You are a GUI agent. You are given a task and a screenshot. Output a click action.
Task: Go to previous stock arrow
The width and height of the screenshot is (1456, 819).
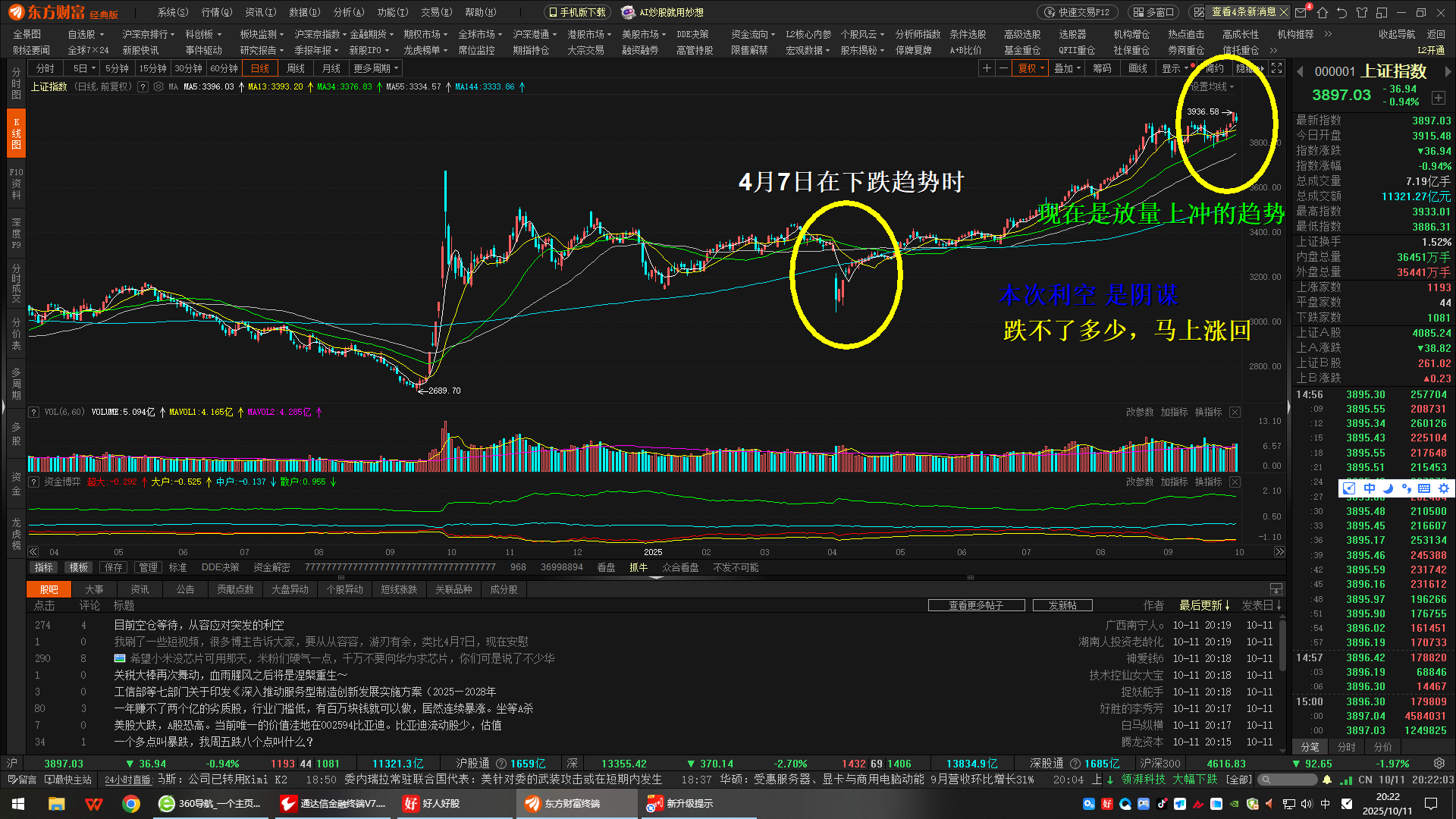tap(1300, 72)
